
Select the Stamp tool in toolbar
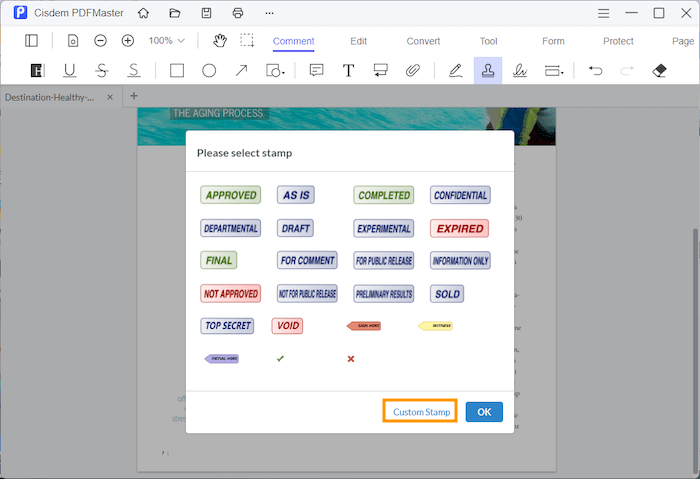[488, 71]
